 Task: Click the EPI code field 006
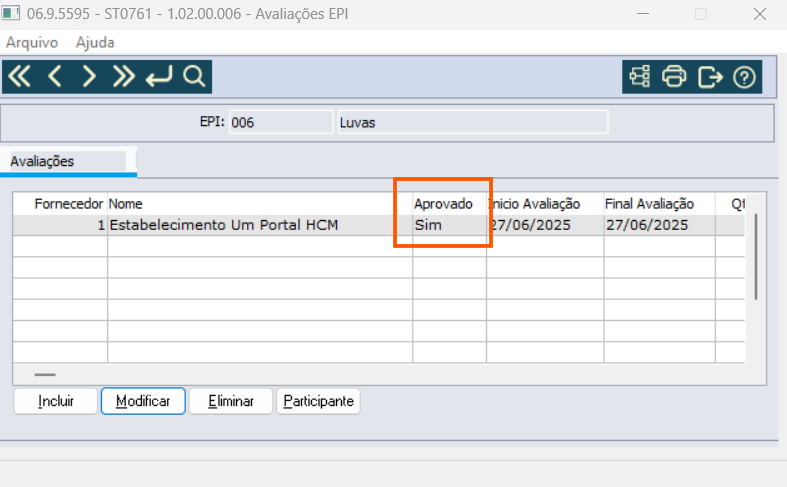[x=281, y=122]
